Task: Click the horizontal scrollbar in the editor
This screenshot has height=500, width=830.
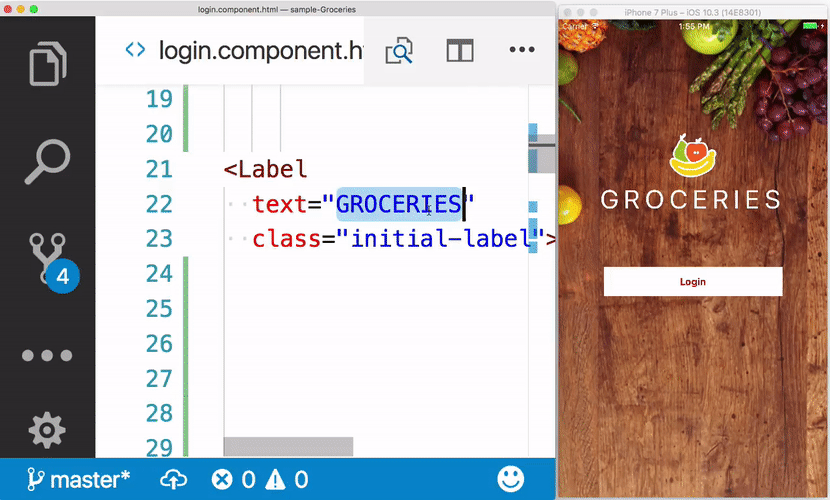Action: coord(288,446)
